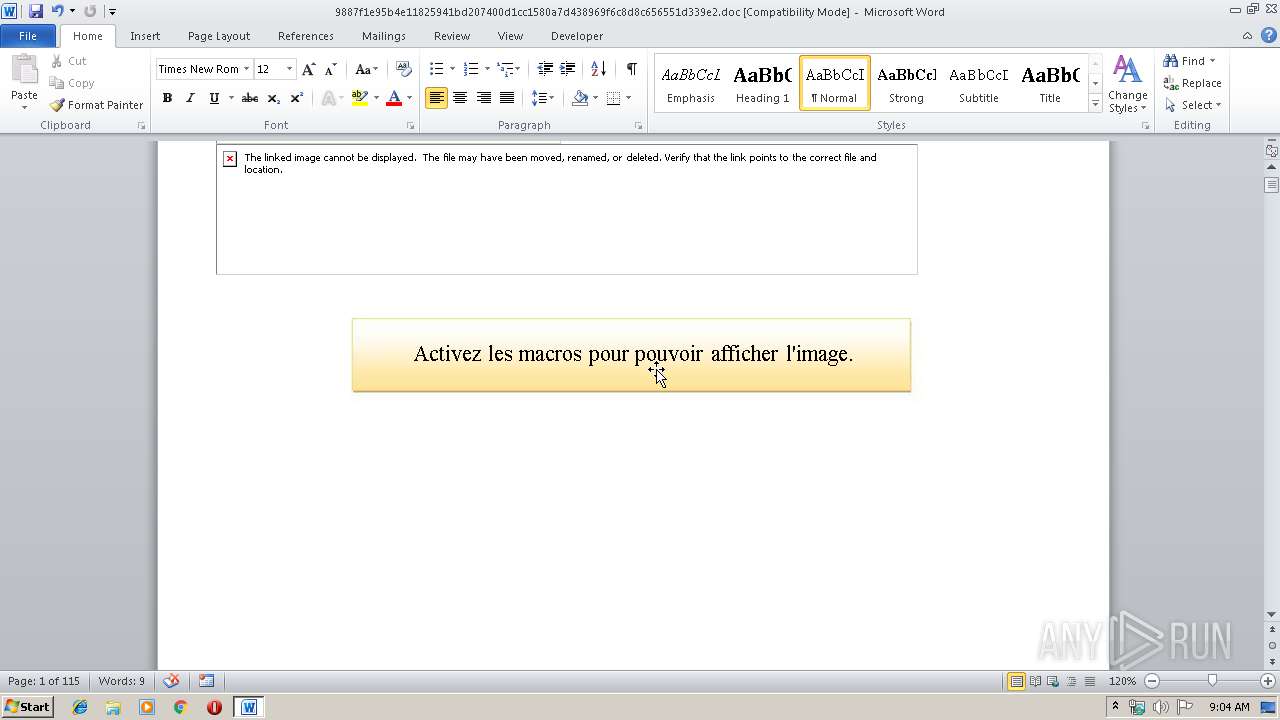Expand Line Spacing options

coord(543,98)
